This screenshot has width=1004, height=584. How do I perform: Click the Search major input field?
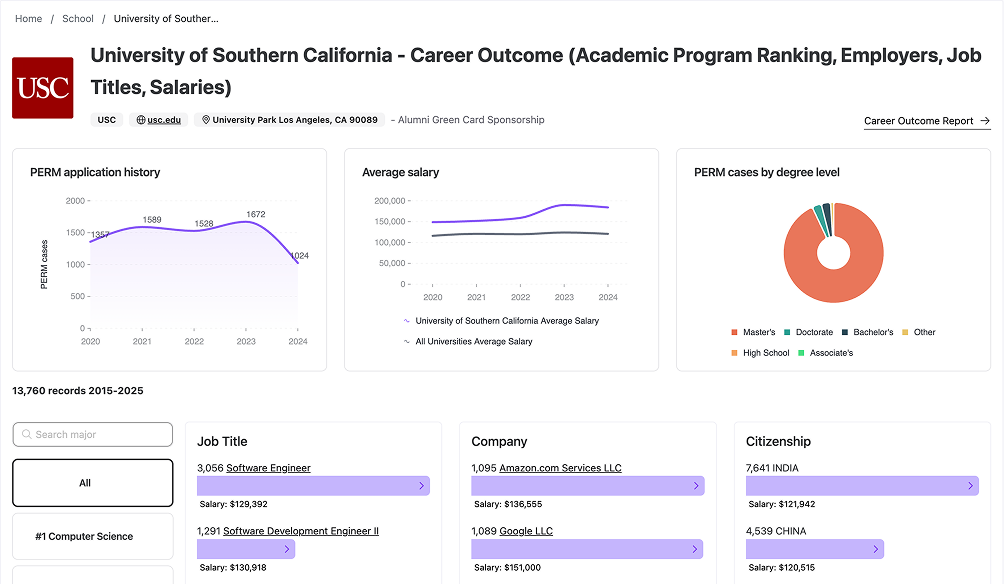pos(100,435)
